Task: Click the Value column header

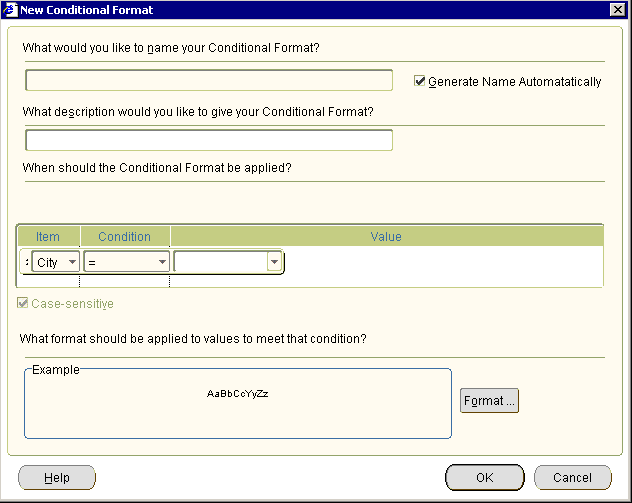Action: pos(386,237)
